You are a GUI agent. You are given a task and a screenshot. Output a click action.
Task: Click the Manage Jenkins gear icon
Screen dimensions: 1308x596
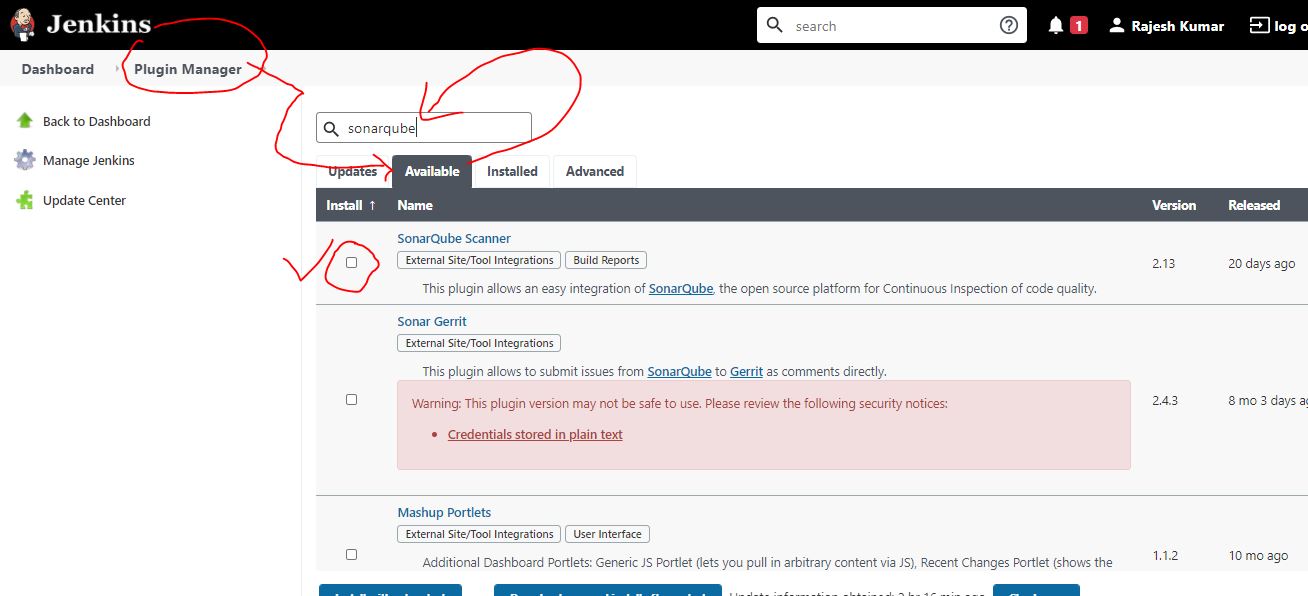(x=25, y=160)
